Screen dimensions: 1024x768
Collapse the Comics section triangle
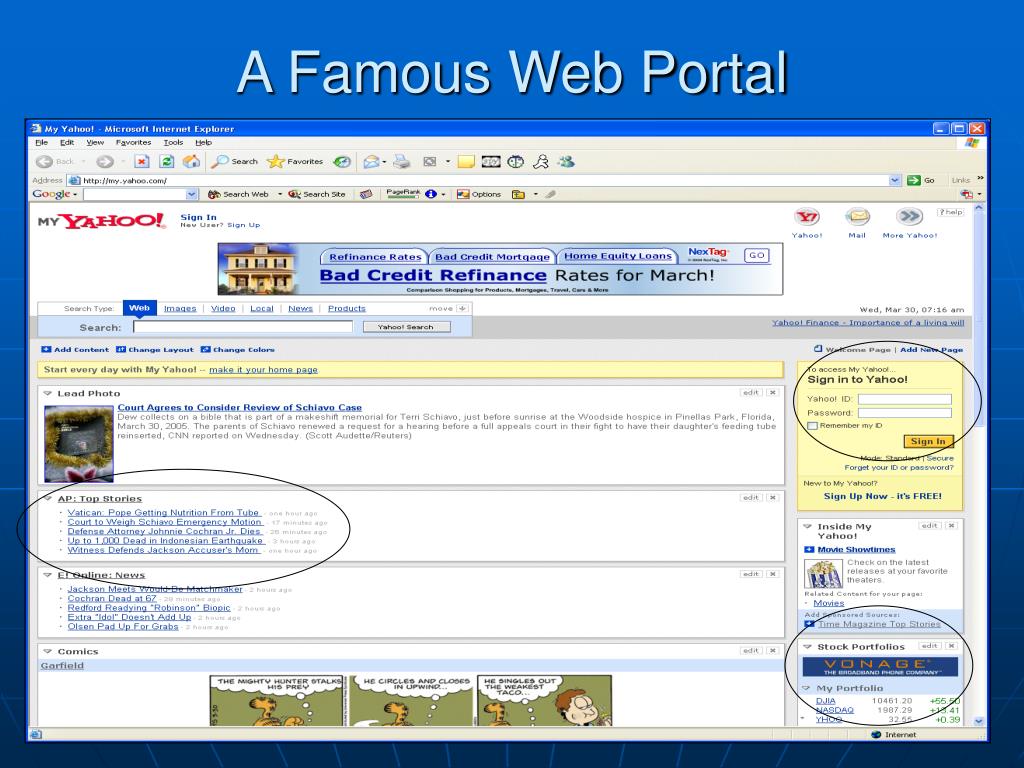coord(48,651)
